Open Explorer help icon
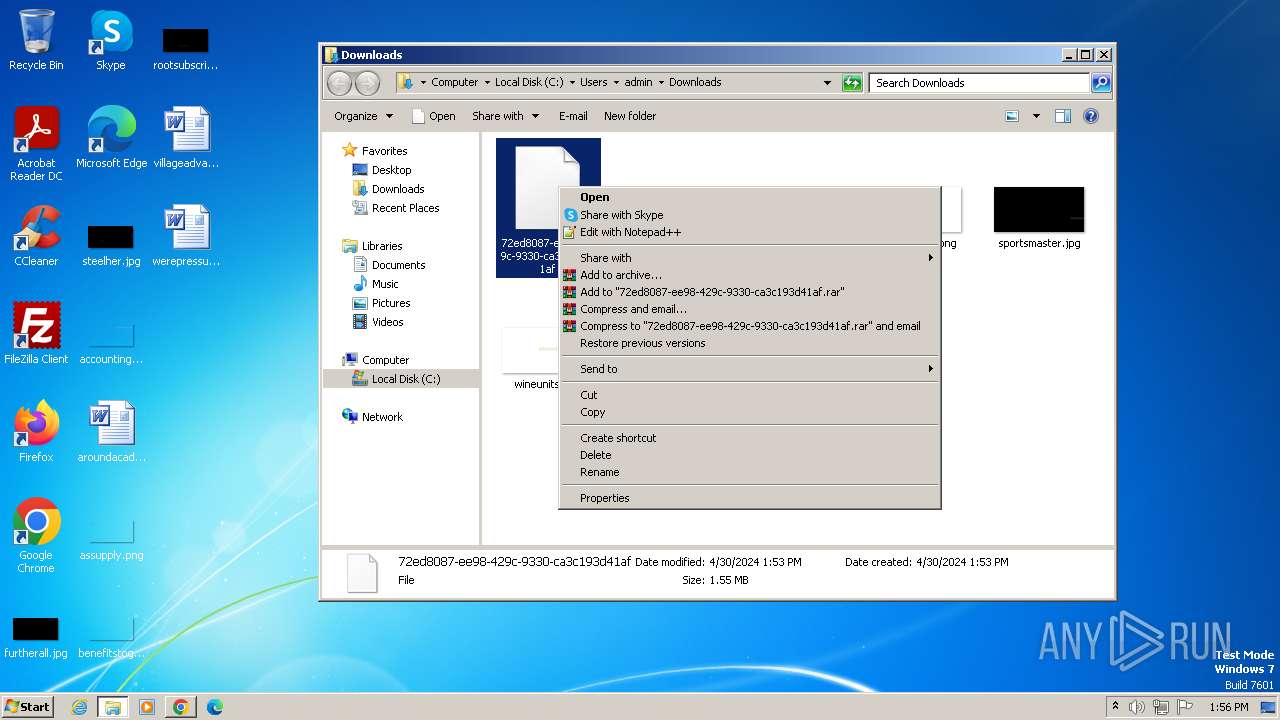 pos(1091,116)
